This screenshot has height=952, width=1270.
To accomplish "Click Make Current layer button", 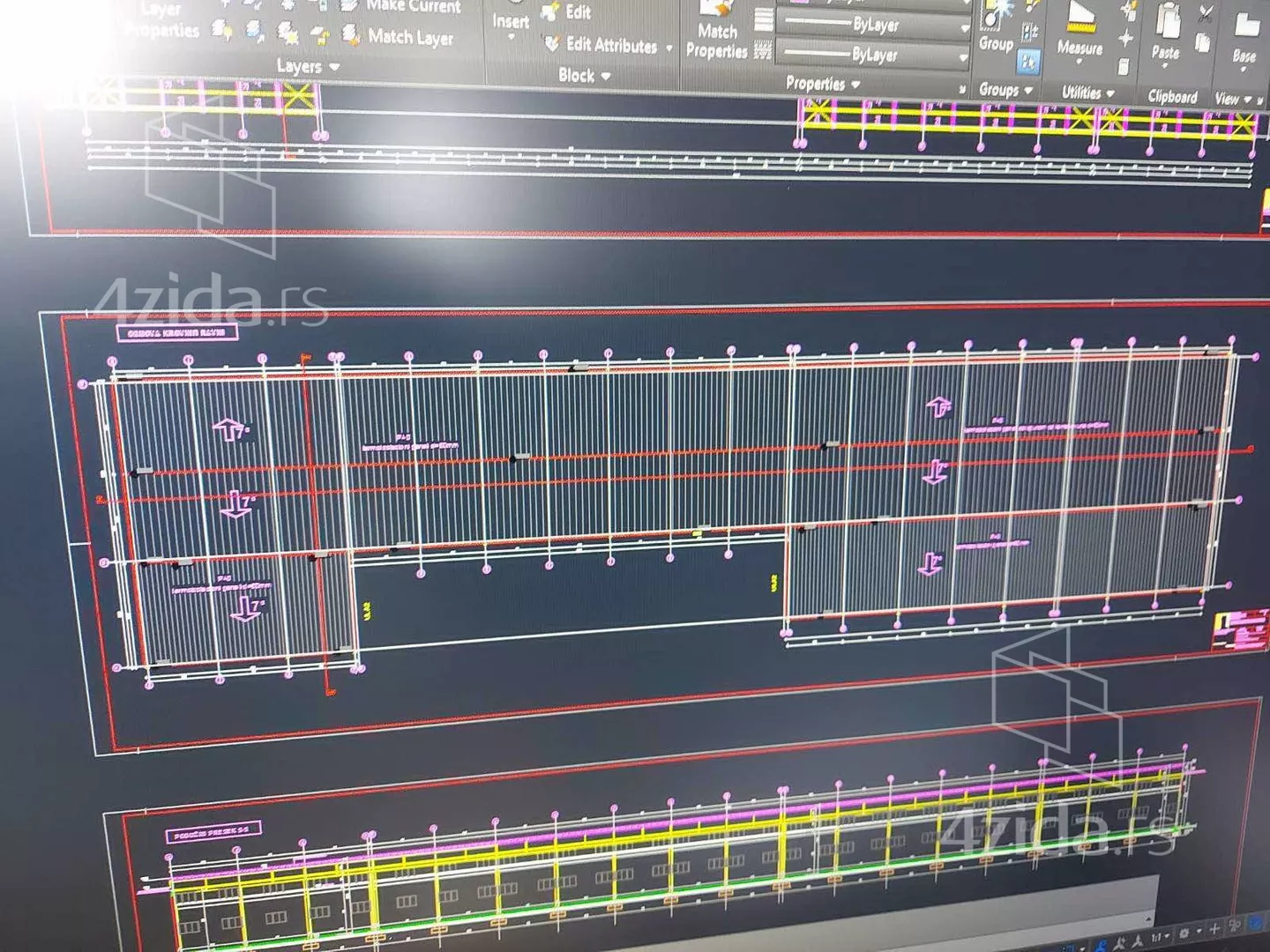I will click(403, 6).
